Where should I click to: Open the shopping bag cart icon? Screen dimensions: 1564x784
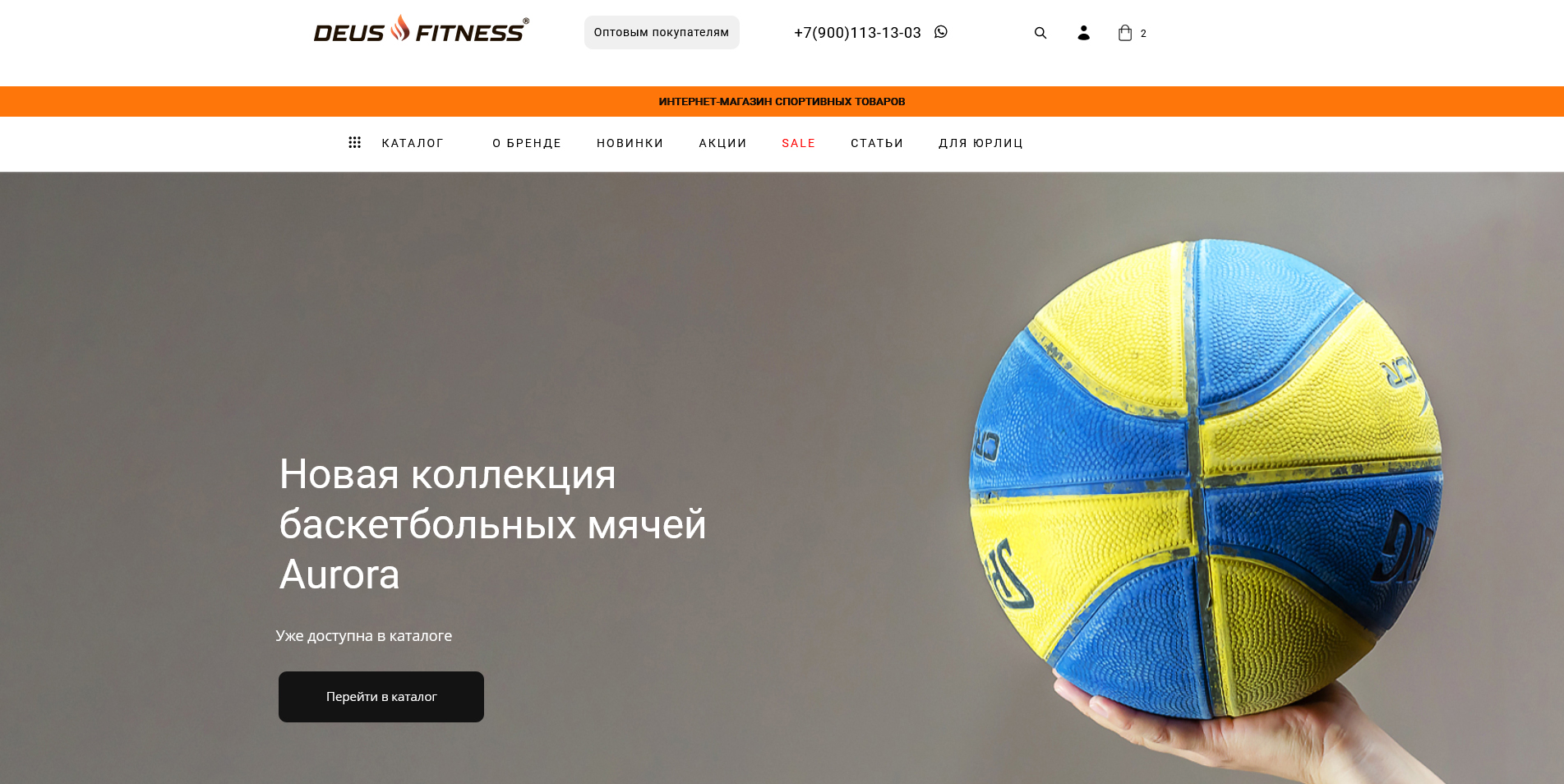[1125, 33]
